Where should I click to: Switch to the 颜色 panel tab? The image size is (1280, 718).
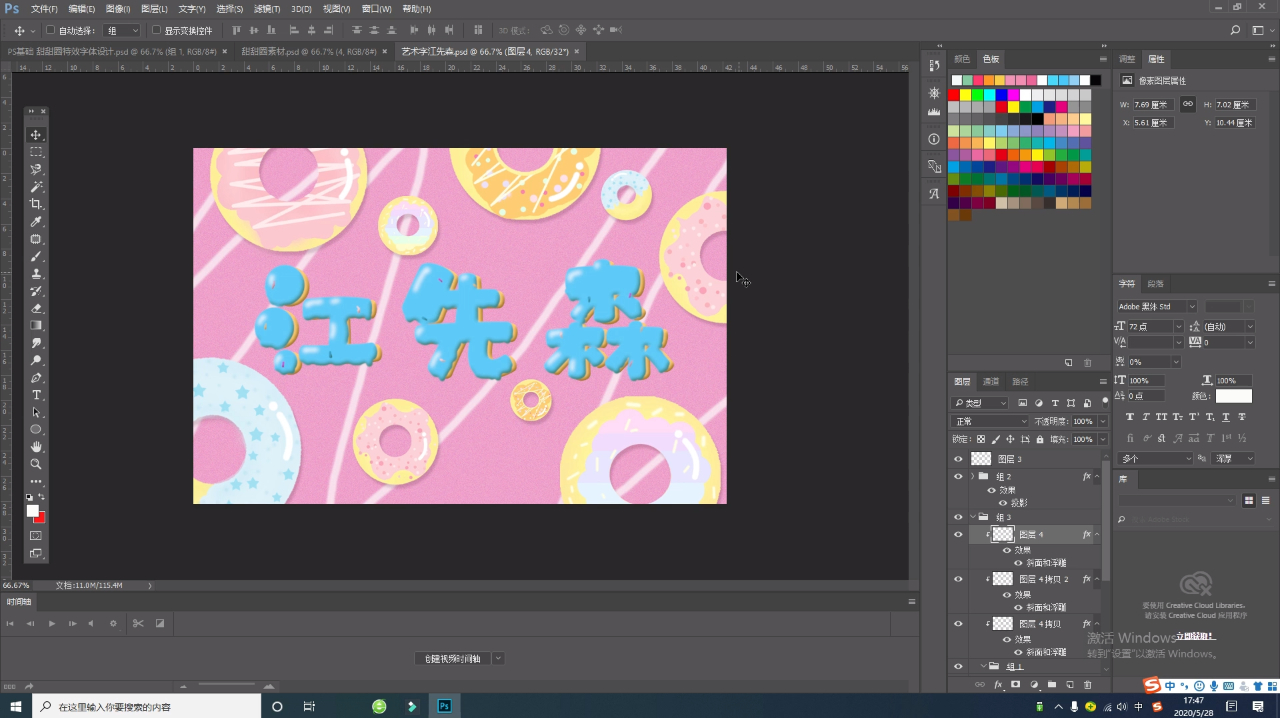(962, 59)
